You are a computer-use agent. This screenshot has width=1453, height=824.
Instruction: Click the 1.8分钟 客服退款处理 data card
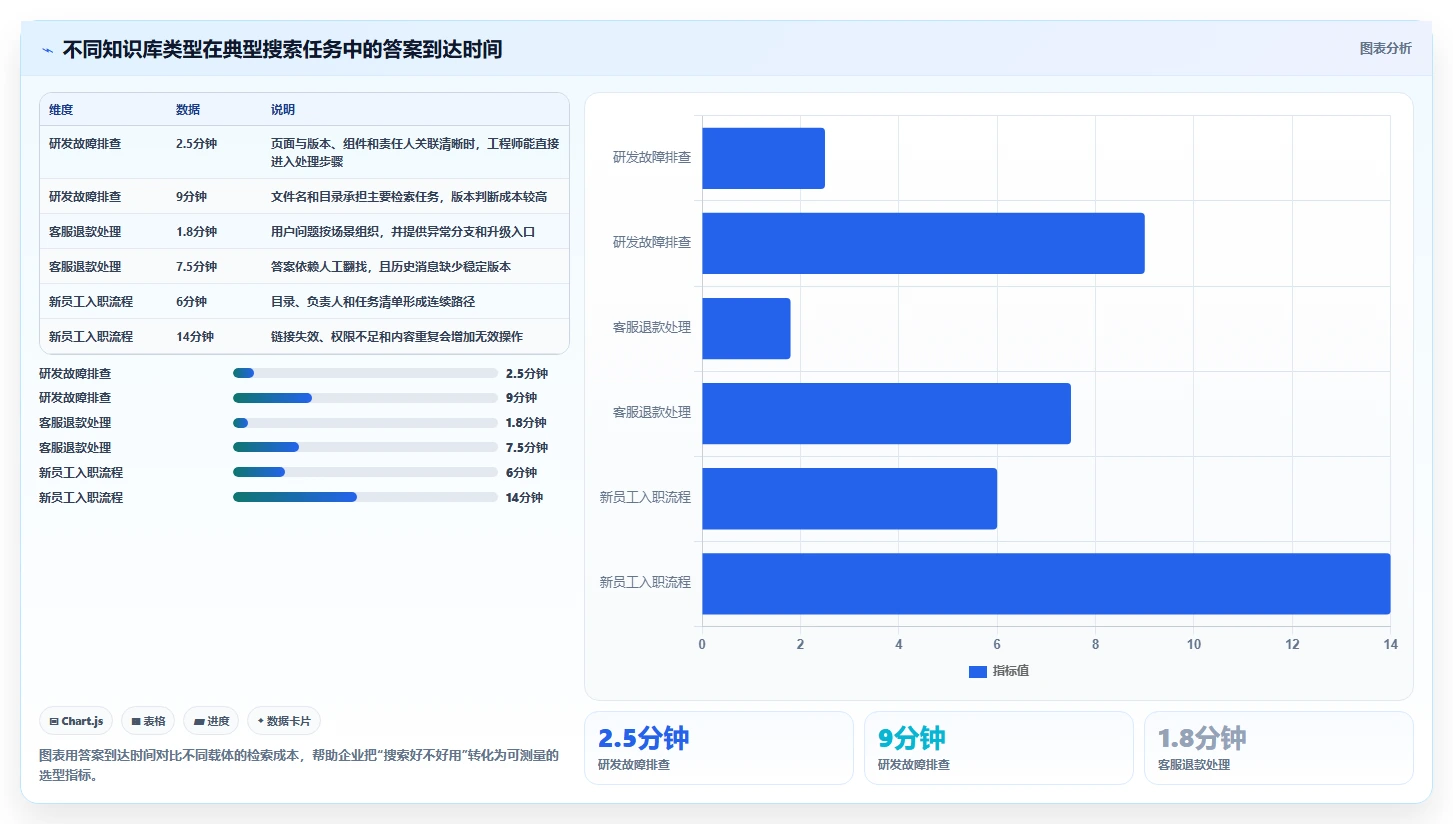(1279, 748)
